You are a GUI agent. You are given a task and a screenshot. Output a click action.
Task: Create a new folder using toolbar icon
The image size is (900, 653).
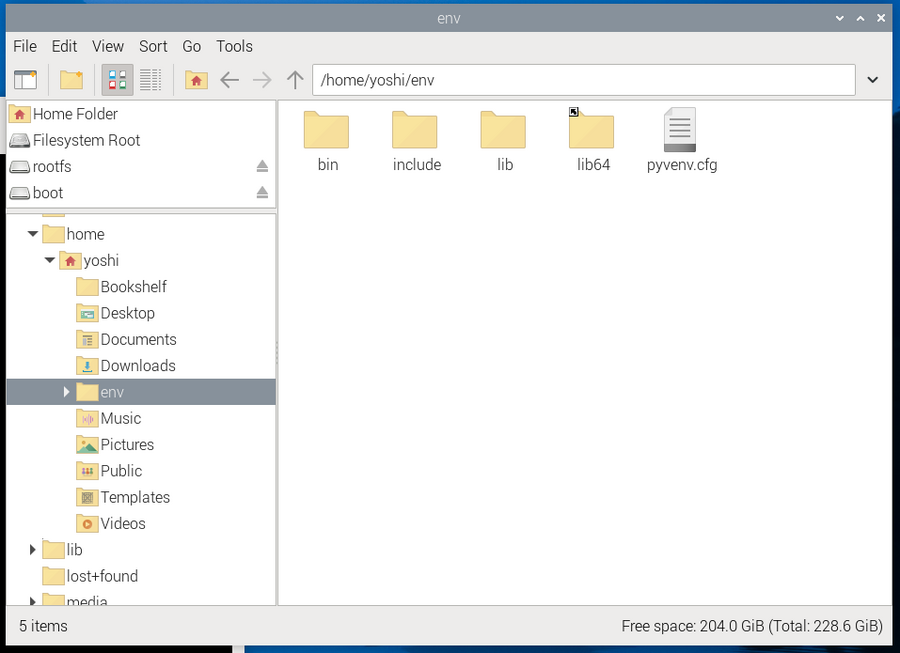(71, 80)
